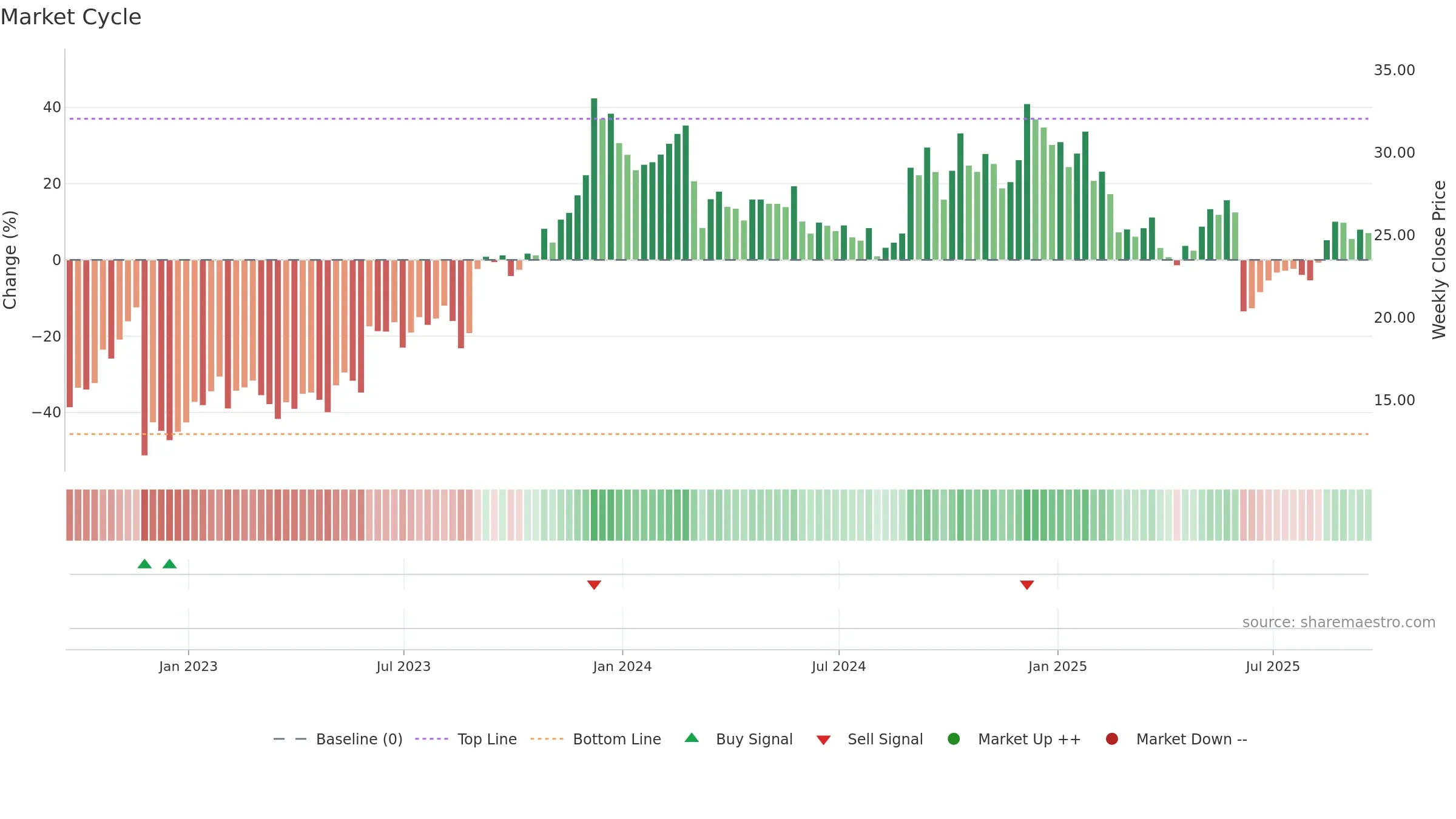Click the −40 change axis tick

tap(47, 413)
